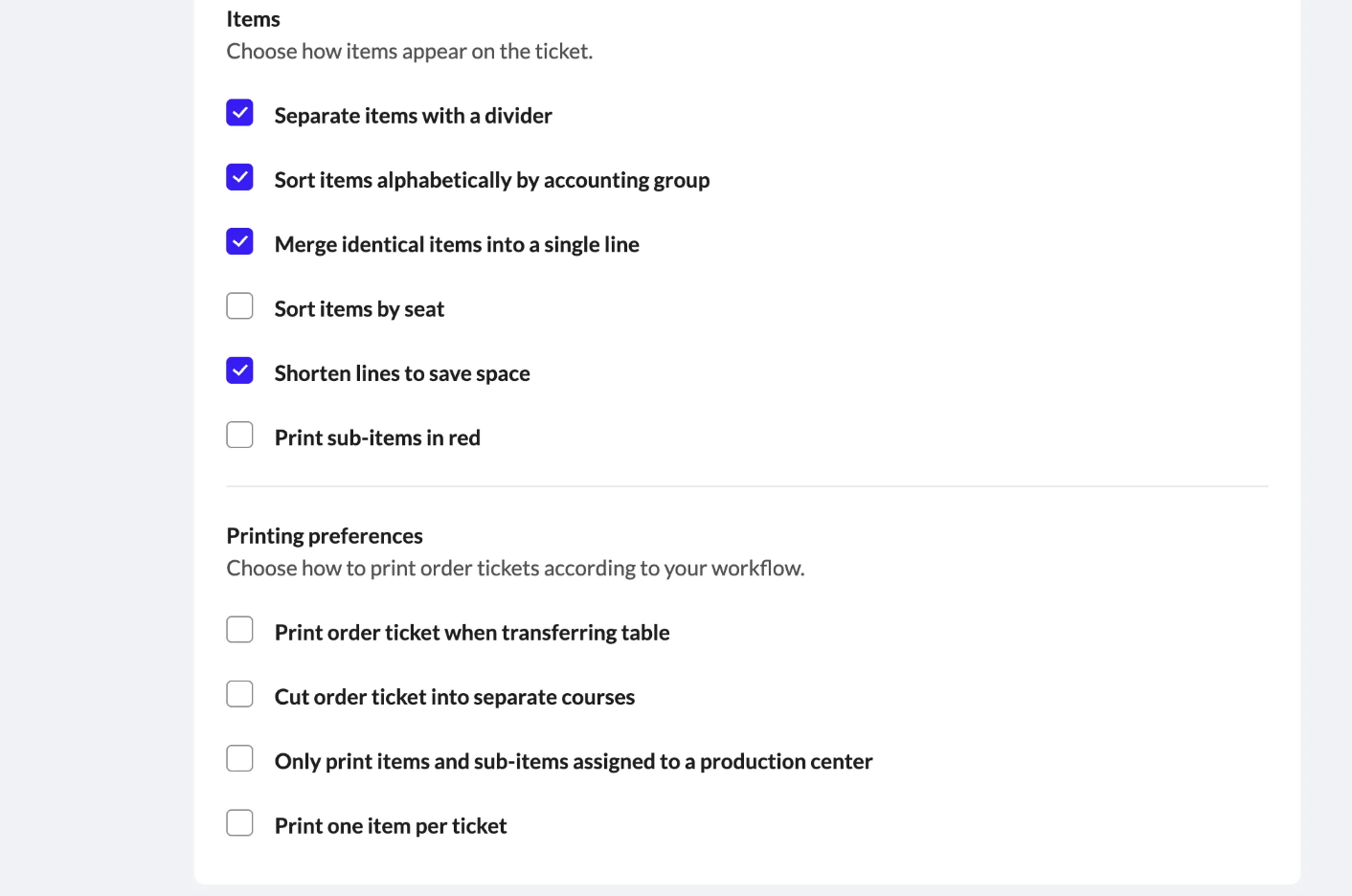Disable Sort items alphabetically by accounting group checkbox
This screenshot has height=896, width=1352.
click(239, 177)
